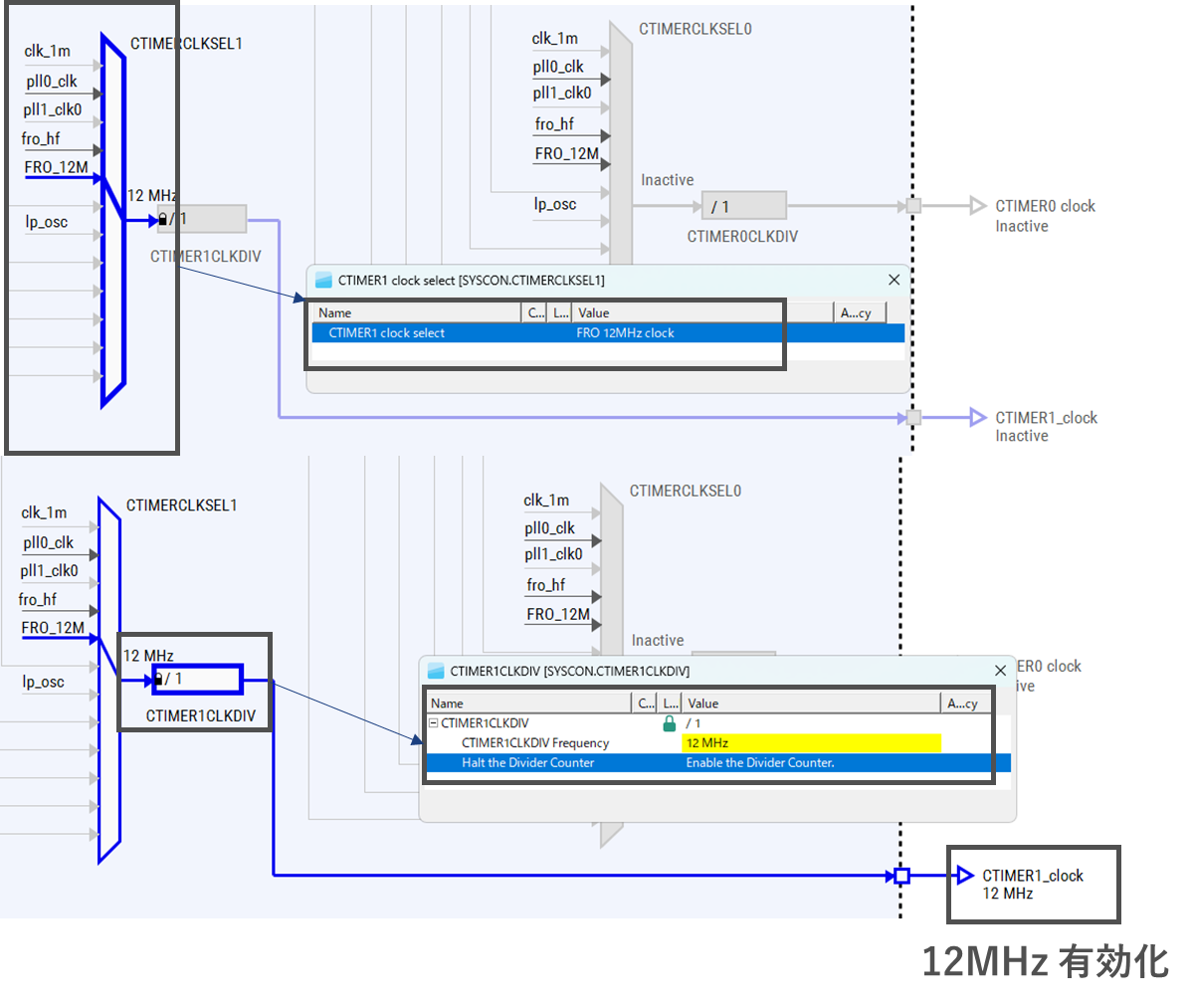The height and width of the screenshot is (1008, 1194).
Task: Toggle the gray gate node on CTIMER0 clock line
Action: (x=912, y=206)
